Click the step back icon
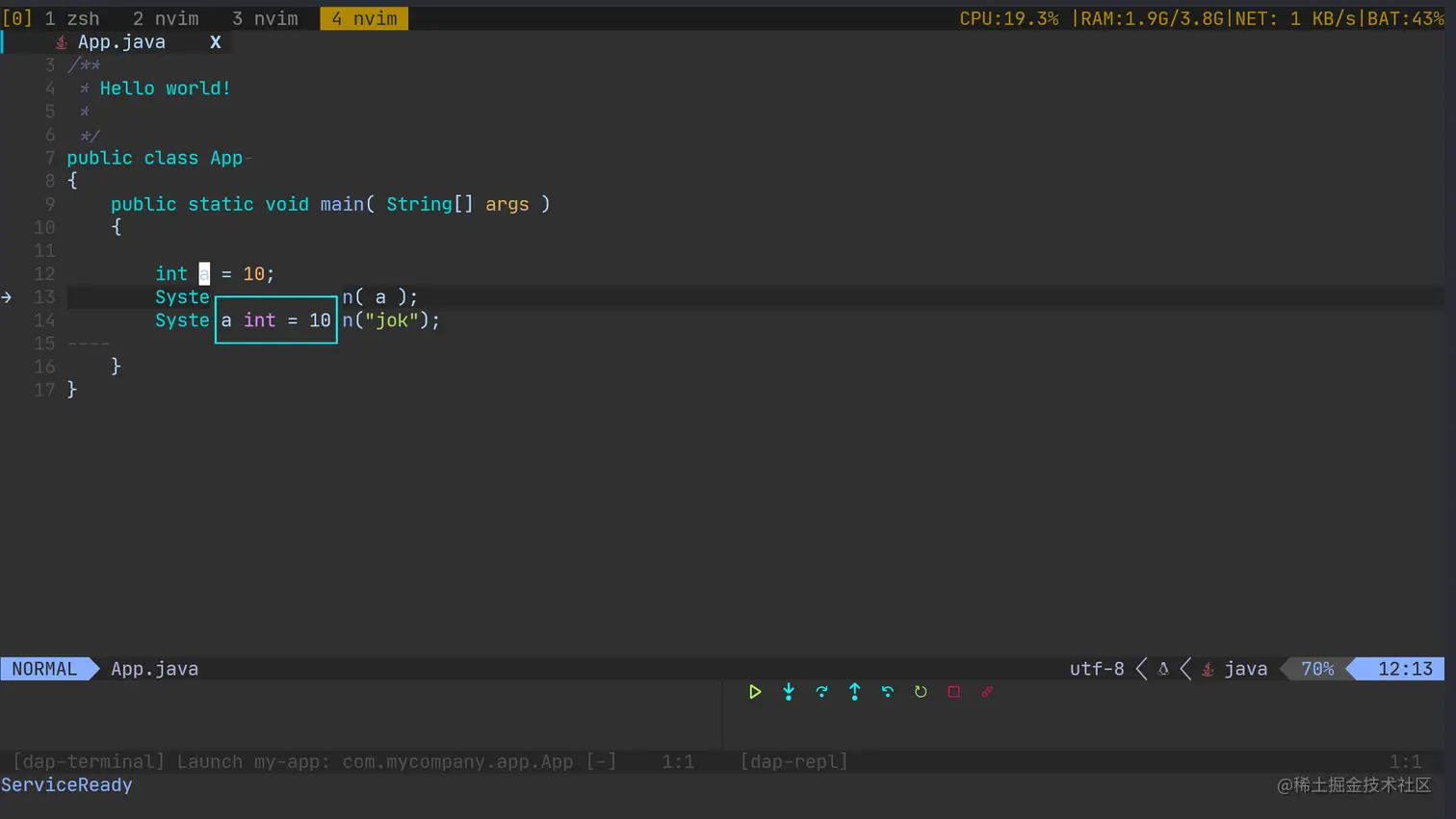This screenshot has width=1456, height=819. (x=887, y=692)
